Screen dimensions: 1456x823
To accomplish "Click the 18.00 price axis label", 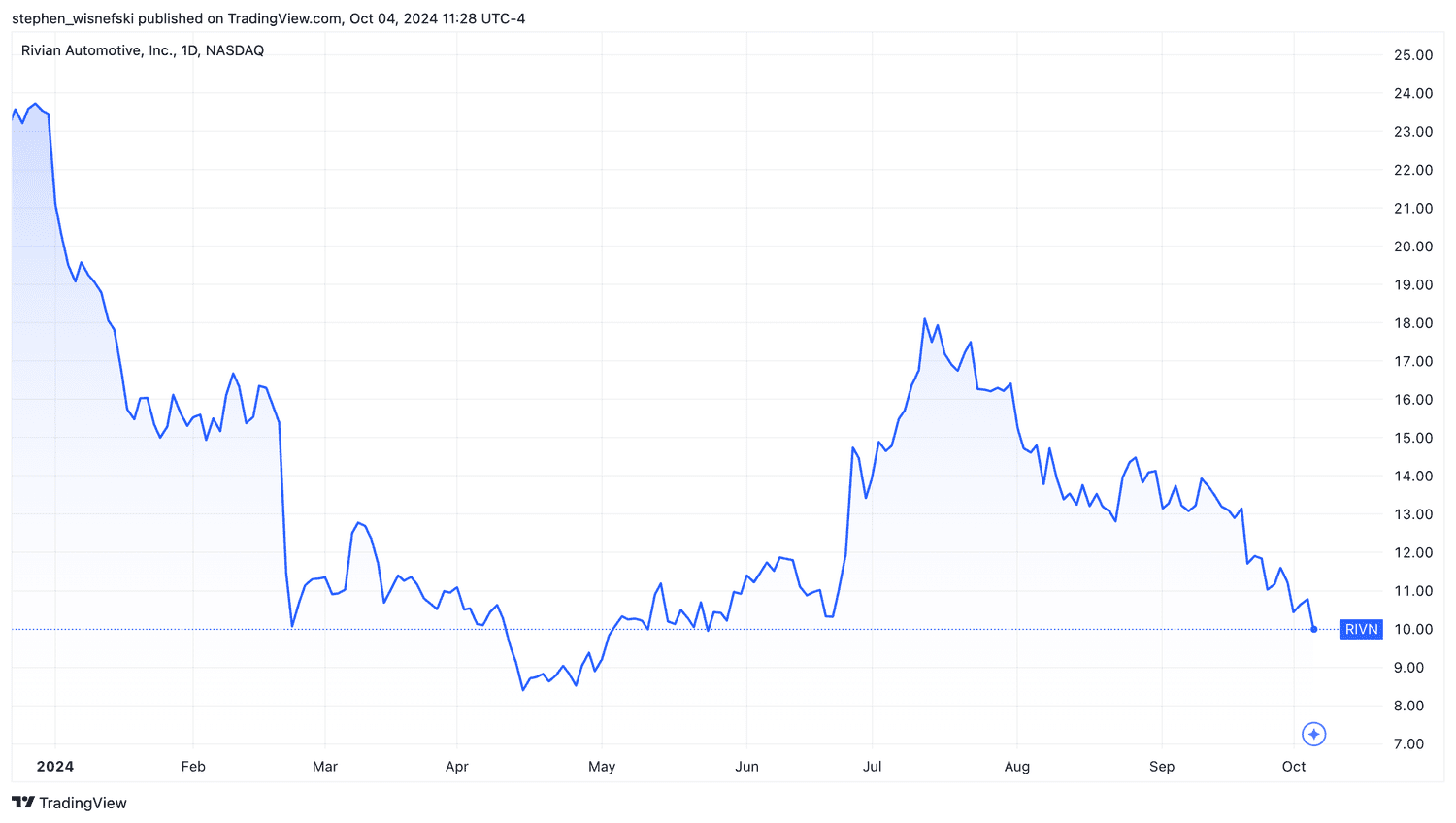I will coord(1413,323).
